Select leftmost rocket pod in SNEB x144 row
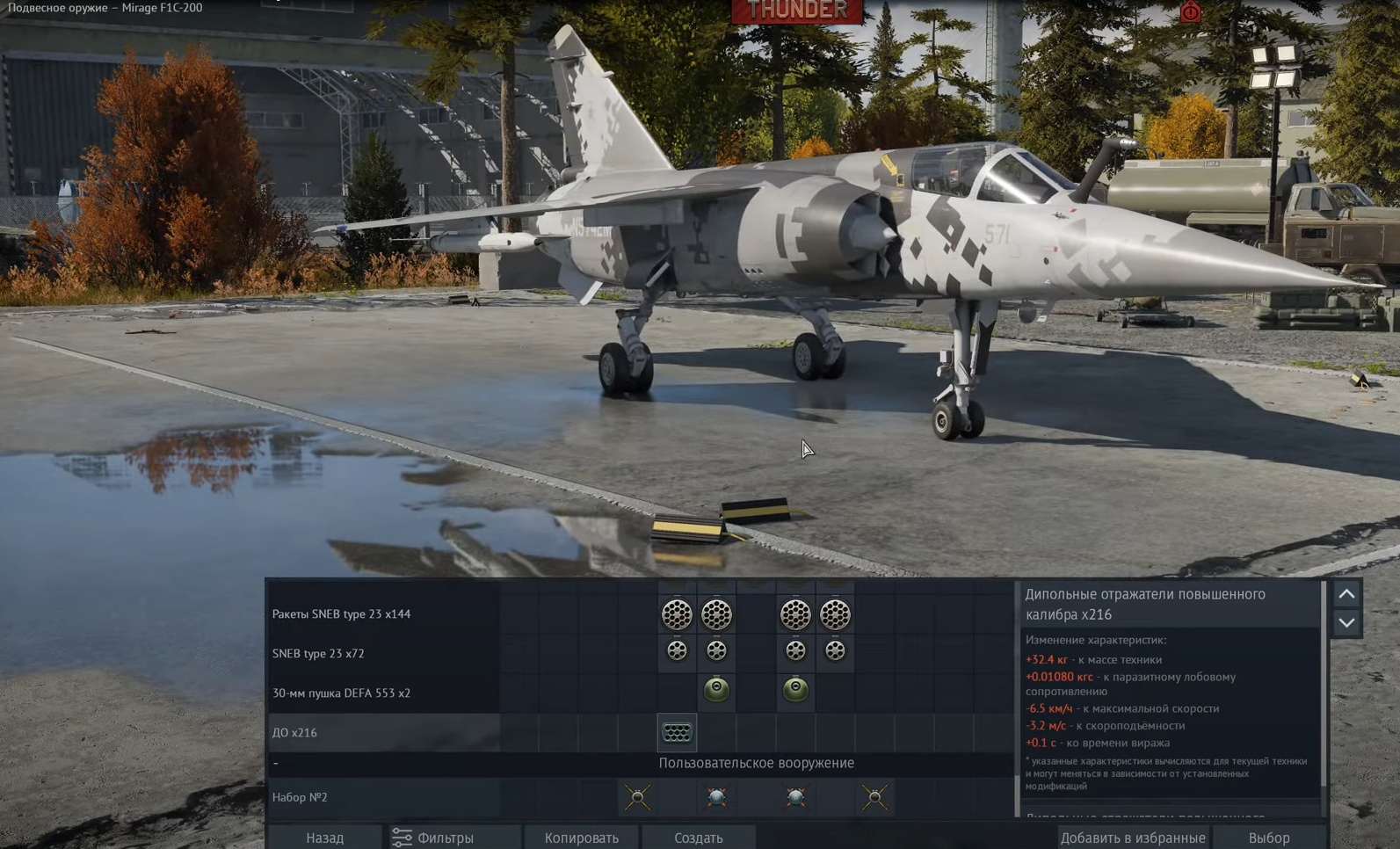 coord(677,614)
